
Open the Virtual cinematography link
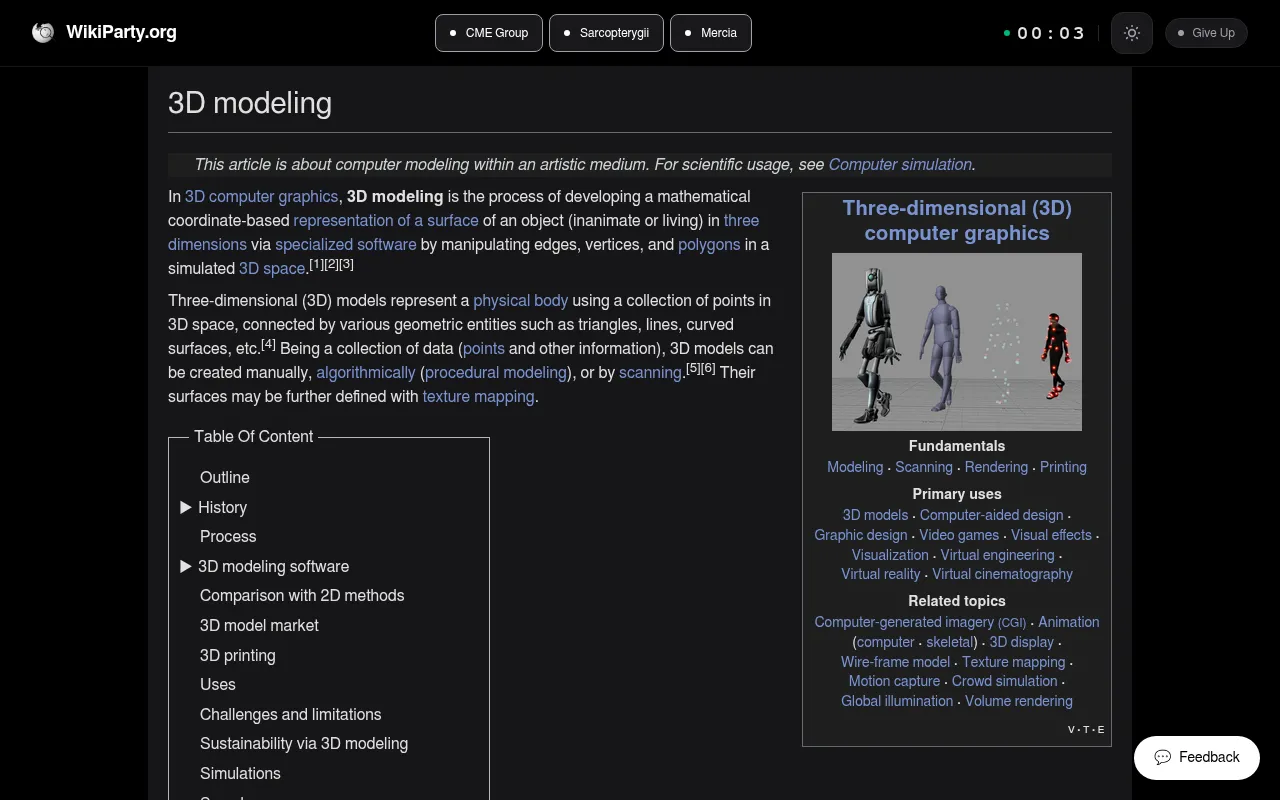point(1002,574)
